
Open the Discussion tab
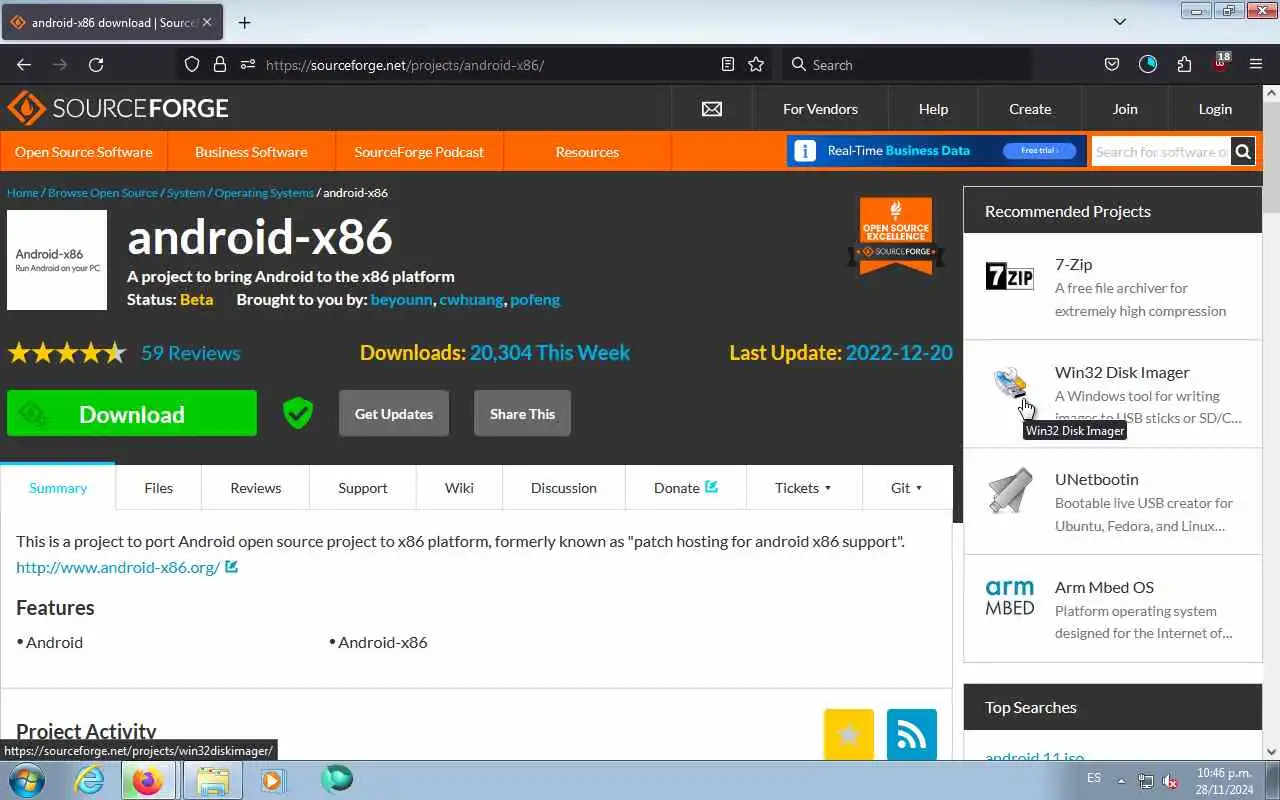(x=564, y=488)
